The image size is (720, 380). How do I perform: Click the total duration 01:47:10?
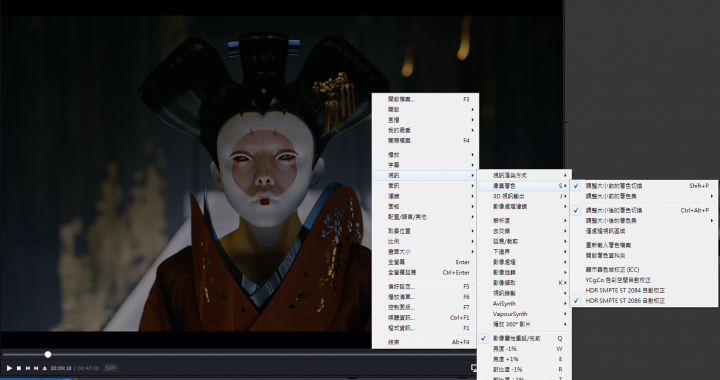click(88, 368)
